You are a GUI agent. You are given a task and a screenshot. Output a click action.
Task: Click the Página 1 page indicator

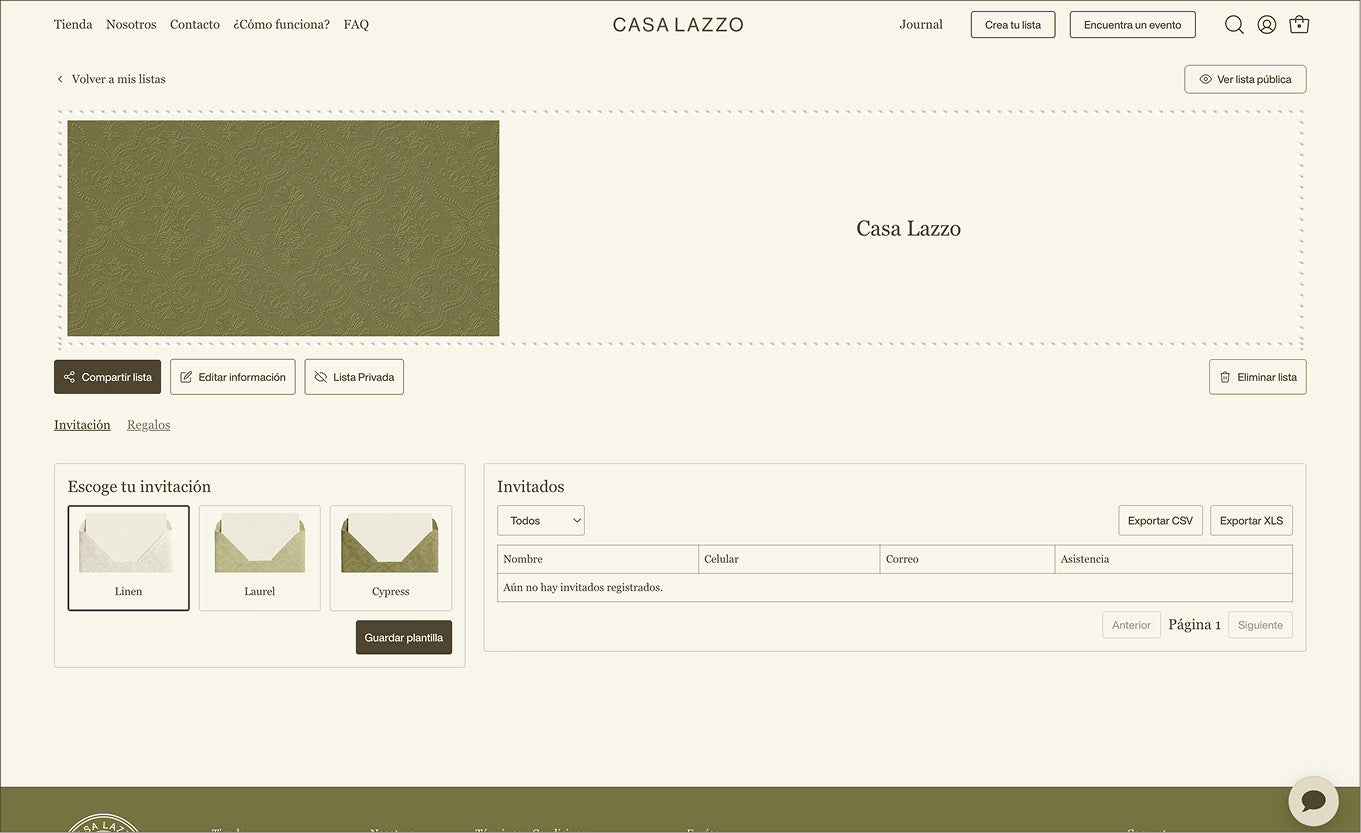point(1194,625)
